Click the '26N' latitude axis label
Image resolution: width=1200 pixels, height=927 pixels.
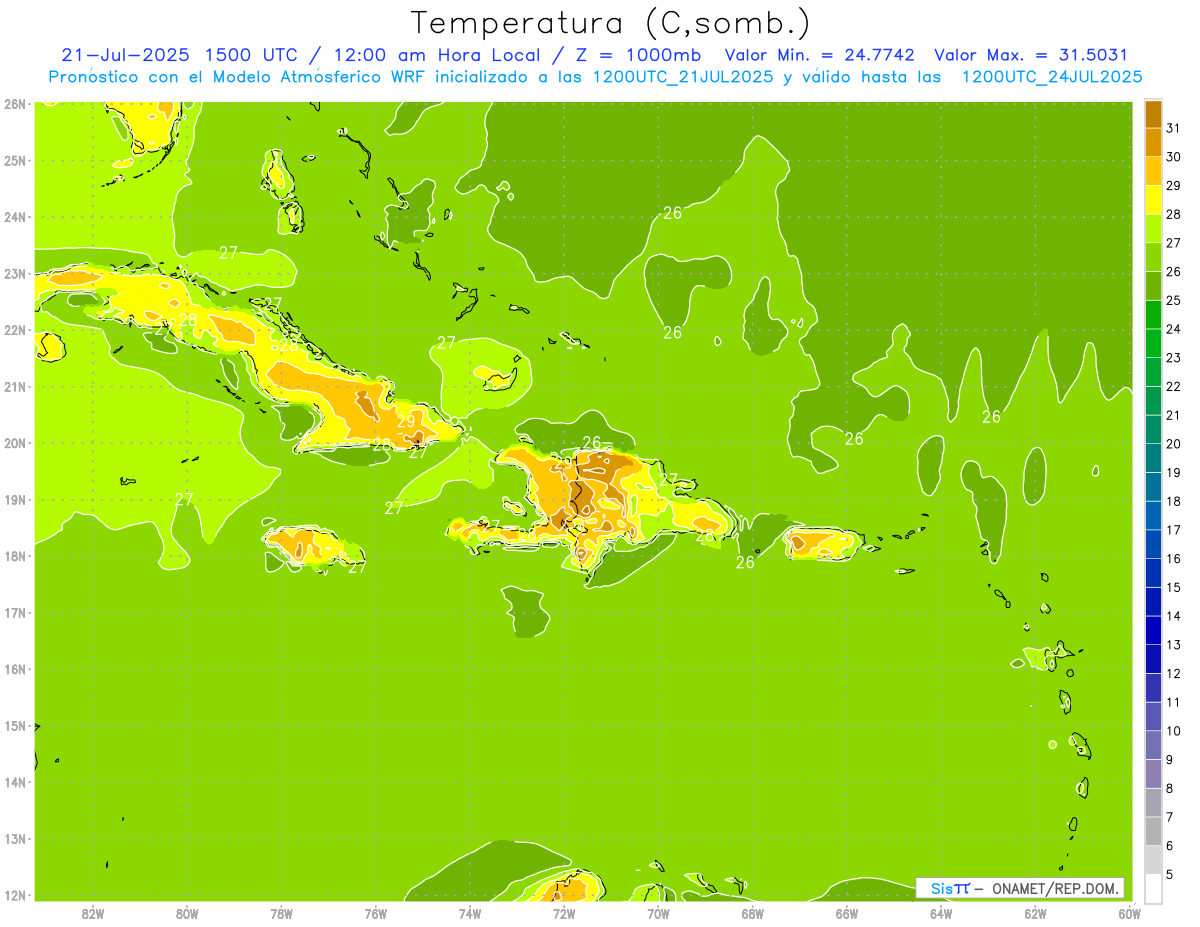[14, 103]
